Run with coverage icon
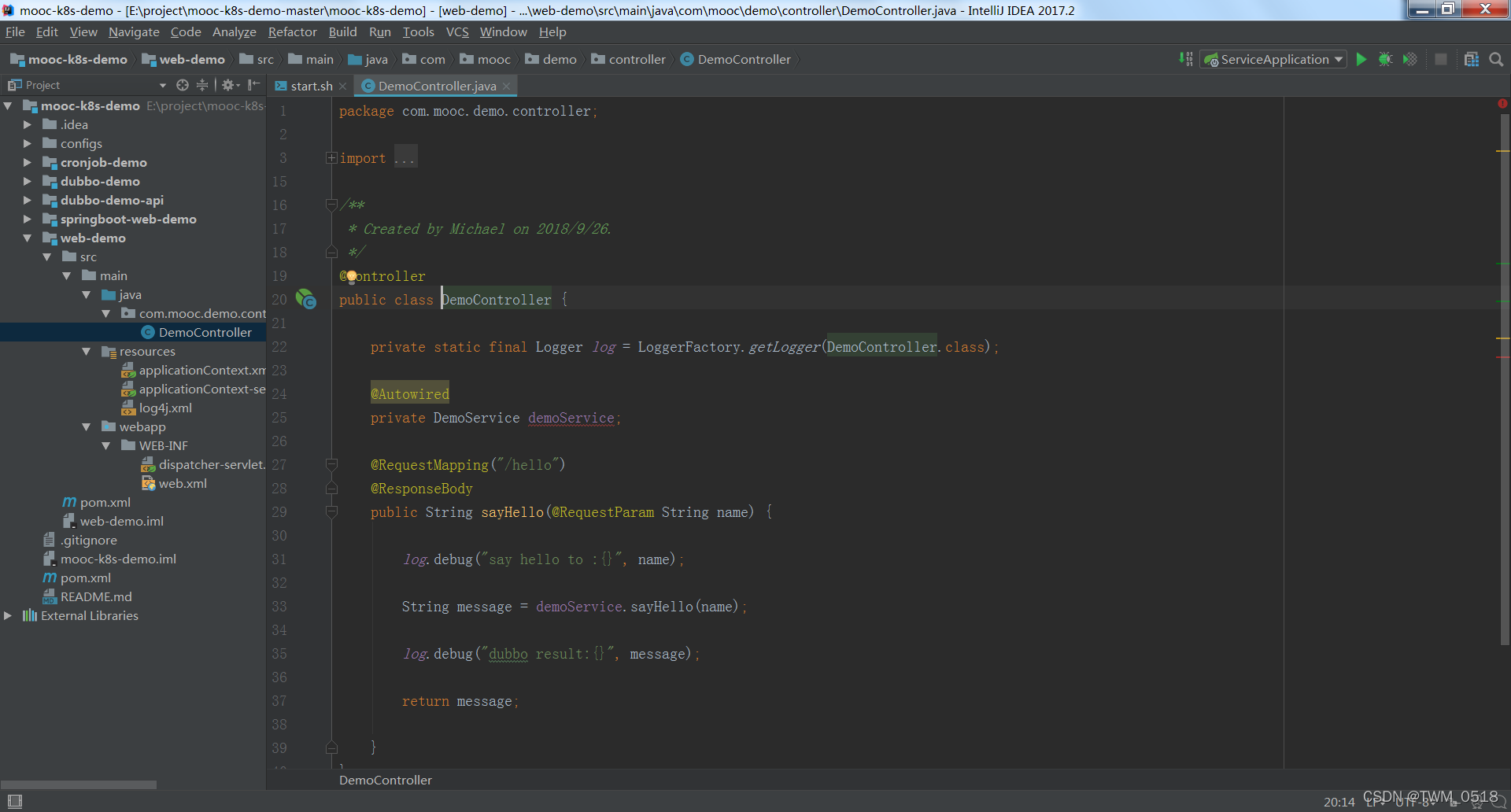 pyautogui.click(x=1410, y=59)
